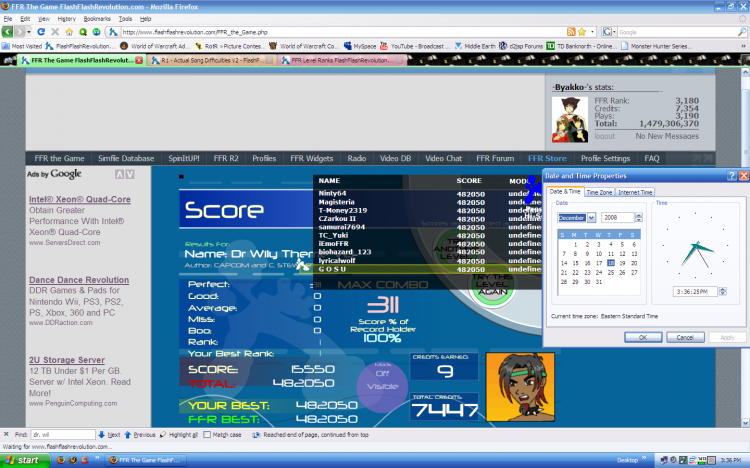Image resolution: width=750 pixels, height=468 pixels.
Task: Click the home icon in navigation toolbar
Action: tap(69, 32)
